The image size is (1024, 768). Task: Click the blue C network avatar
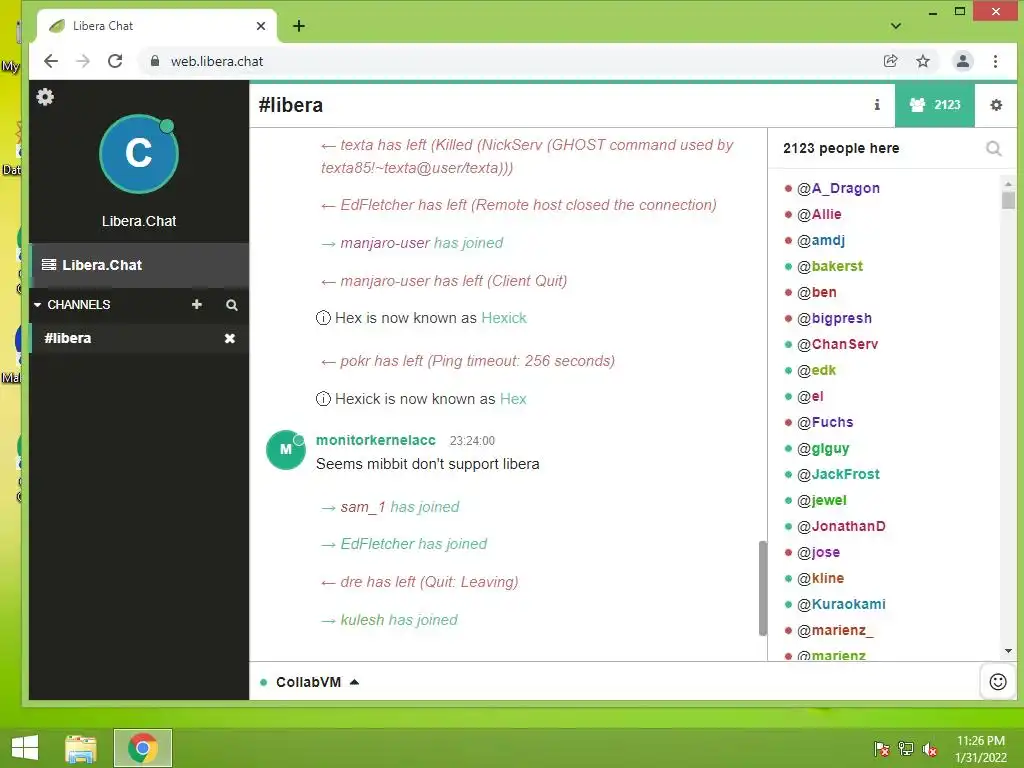click(138, 154)
